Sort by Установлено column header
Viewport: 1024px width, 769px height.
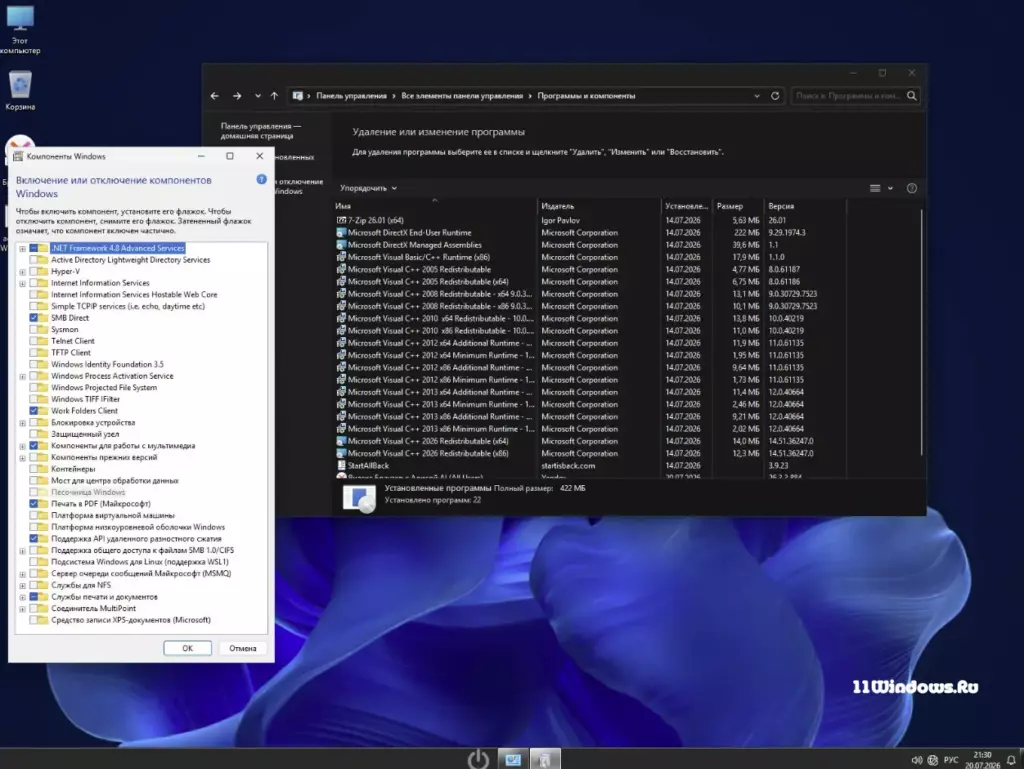coord(686,206)
